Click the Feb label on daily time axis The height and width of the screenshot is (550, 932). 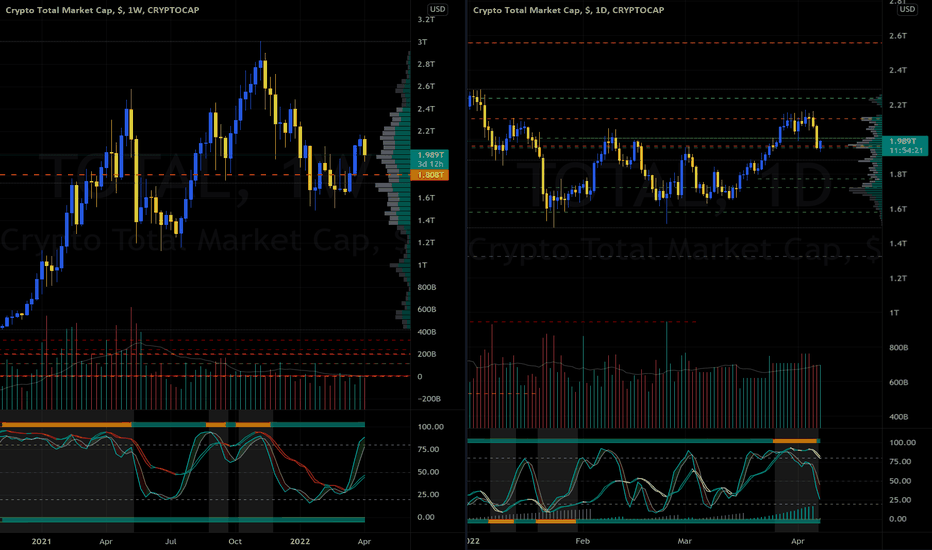582,541
